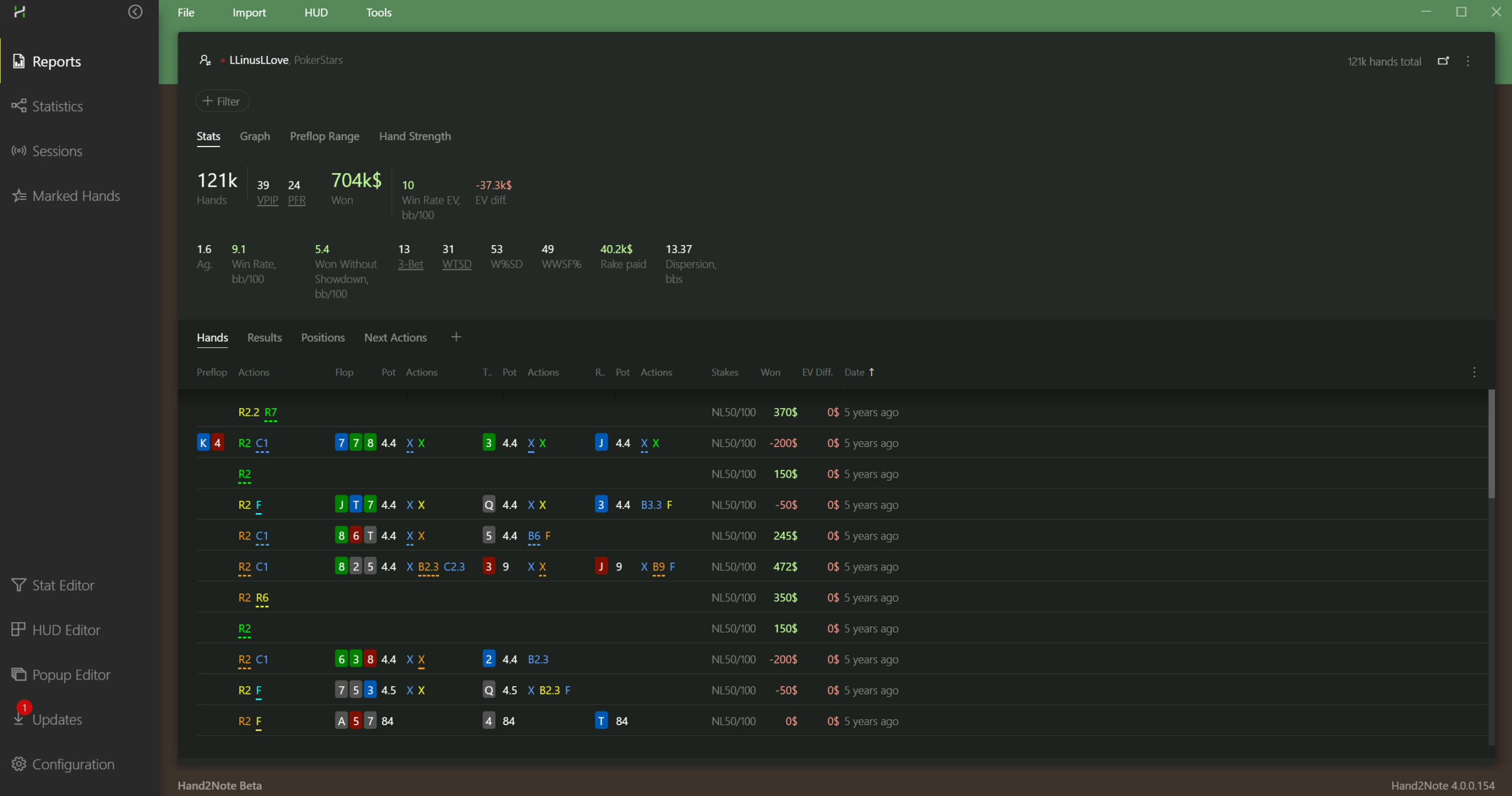Open report in new window icon

pos(1443,61)
